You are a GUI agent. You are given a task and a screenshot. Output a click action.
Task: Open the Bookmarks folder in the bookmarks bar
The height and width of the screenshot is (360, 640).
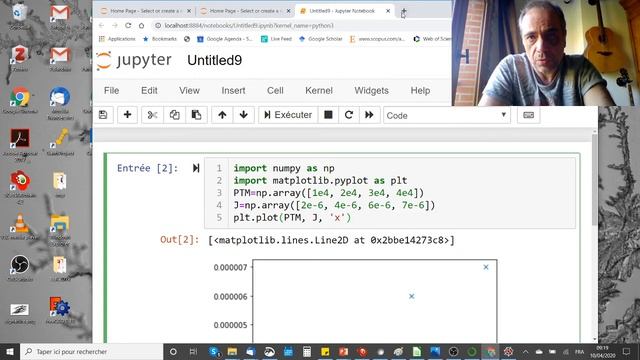pyautogui.click(x=160, y=39)
